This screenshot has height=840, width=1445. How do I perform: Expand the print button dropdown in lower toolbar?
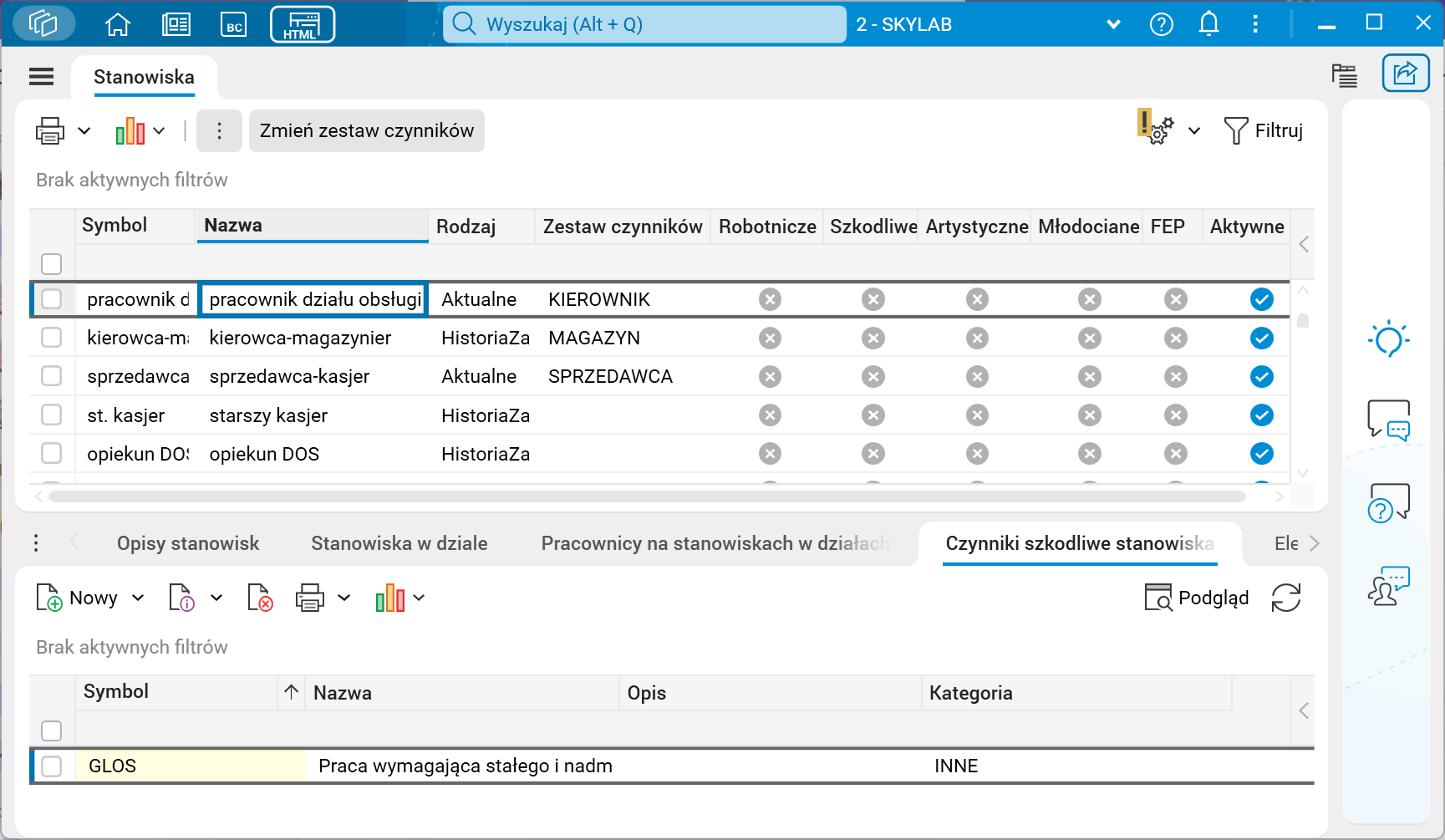(345, 597)
